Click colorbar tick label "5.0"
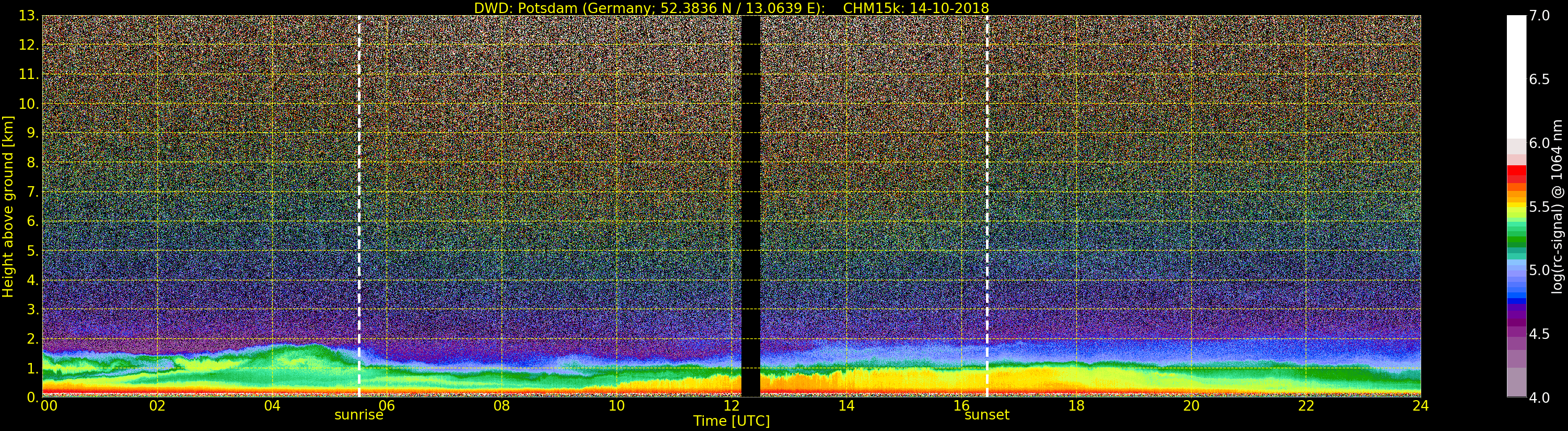Viewport: 1568px width, 431px height. [x=1539, y=270]
